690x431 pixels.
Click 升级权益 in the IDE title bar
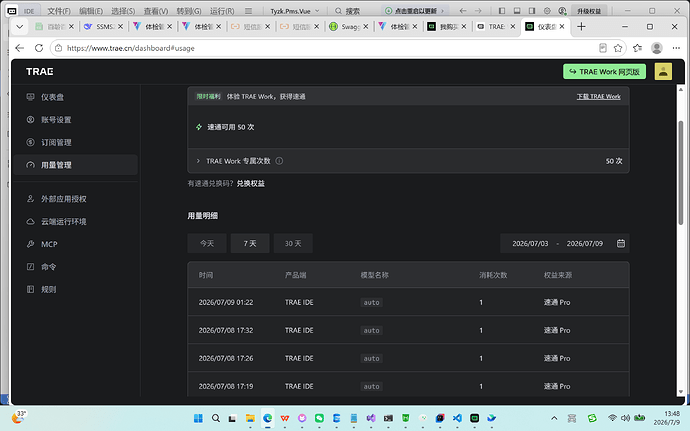589,11
